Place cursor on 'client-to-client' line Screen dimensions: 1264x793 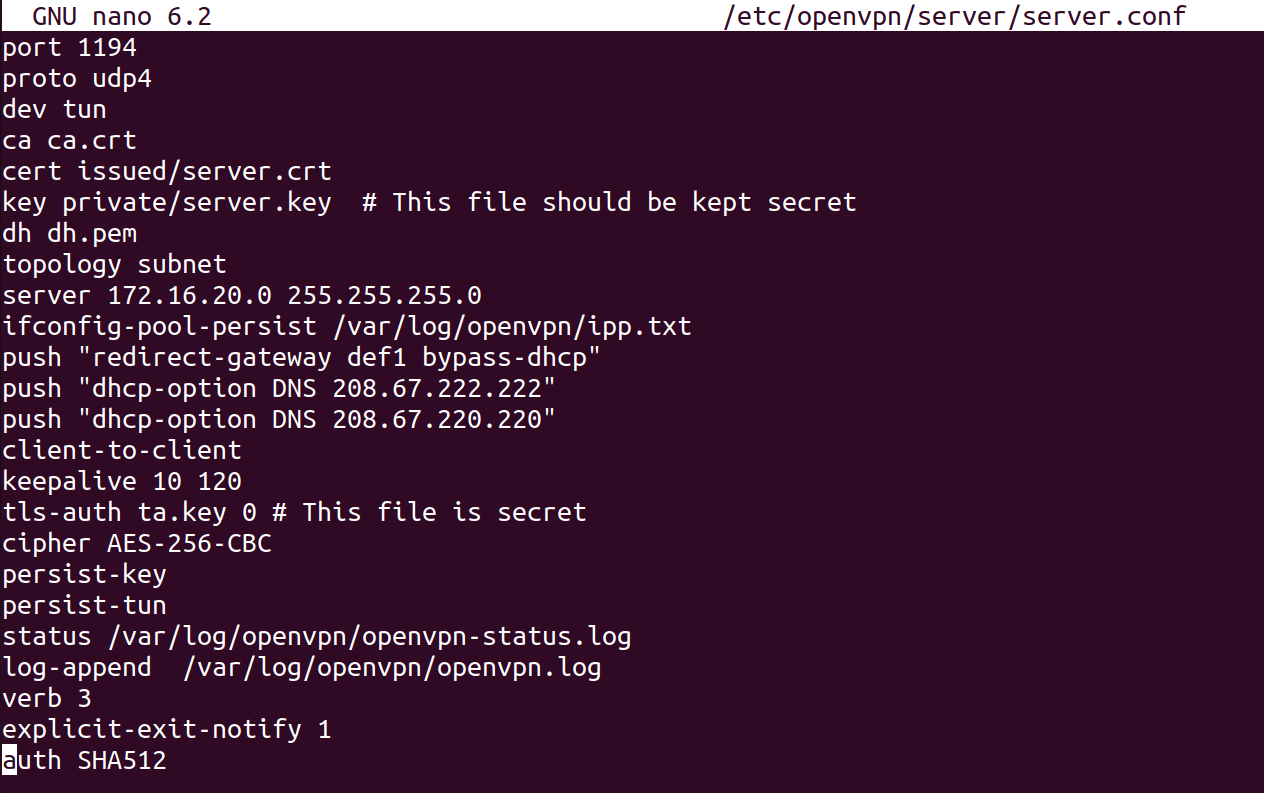point(121,450)
